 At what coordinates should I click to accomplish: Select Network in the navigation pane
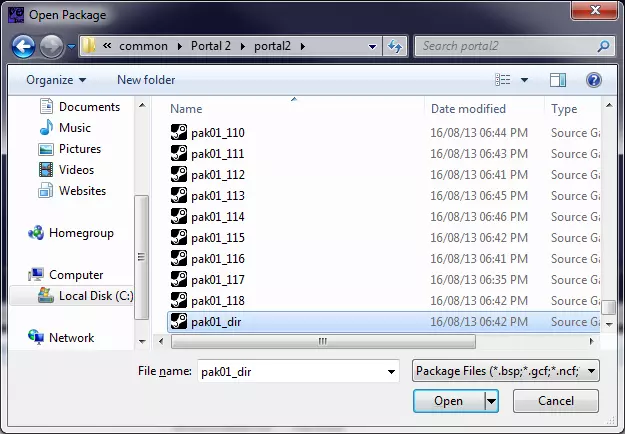61,338
